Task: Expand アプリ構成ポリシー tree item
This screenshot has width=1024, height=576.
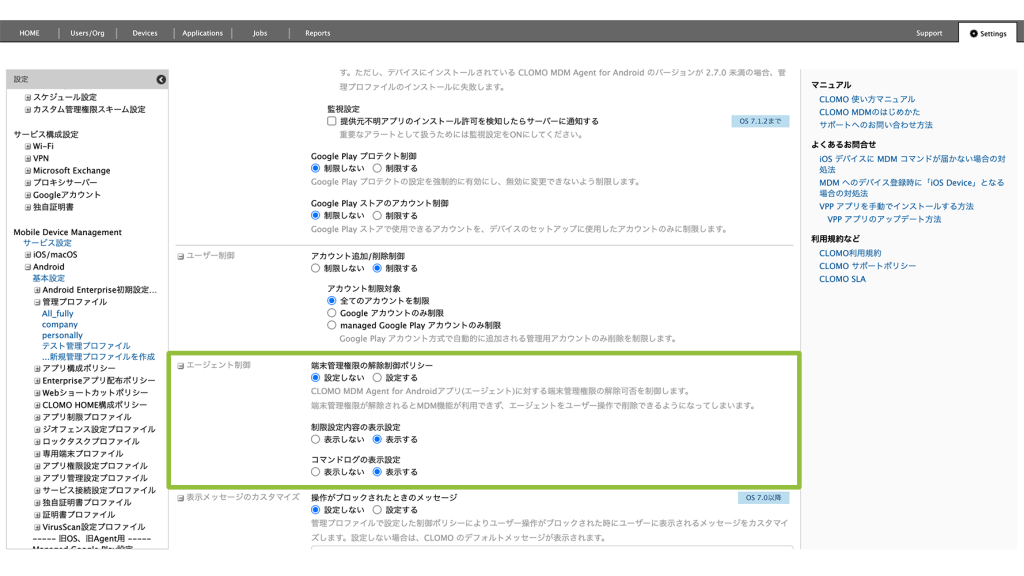Action: click(37, 368)
